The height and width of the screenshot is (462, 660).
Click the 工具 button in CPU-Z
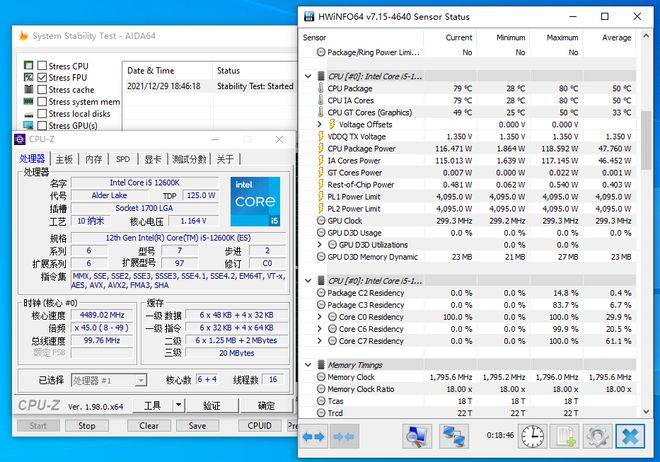tap(152, 405)
